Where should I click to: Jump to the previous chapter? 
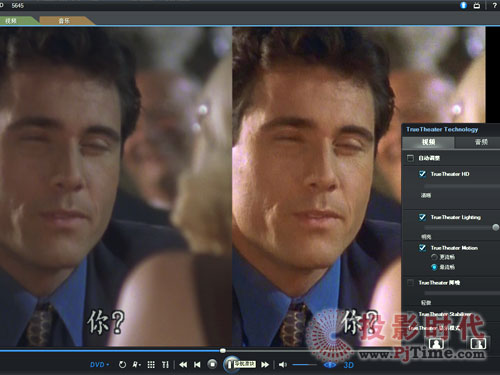click(x=197, y=365)
